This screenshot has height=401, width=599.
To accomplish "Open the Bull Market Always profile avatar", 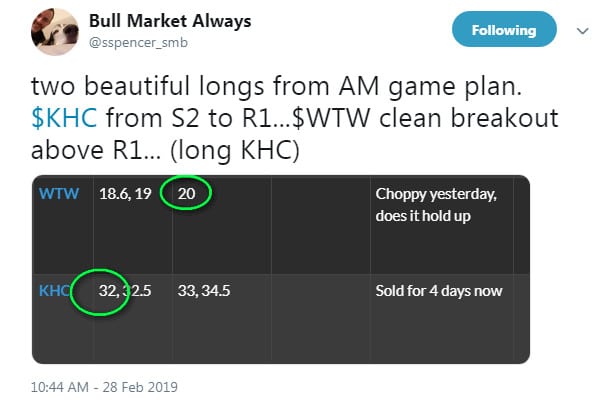I will (x=55, y=32).
